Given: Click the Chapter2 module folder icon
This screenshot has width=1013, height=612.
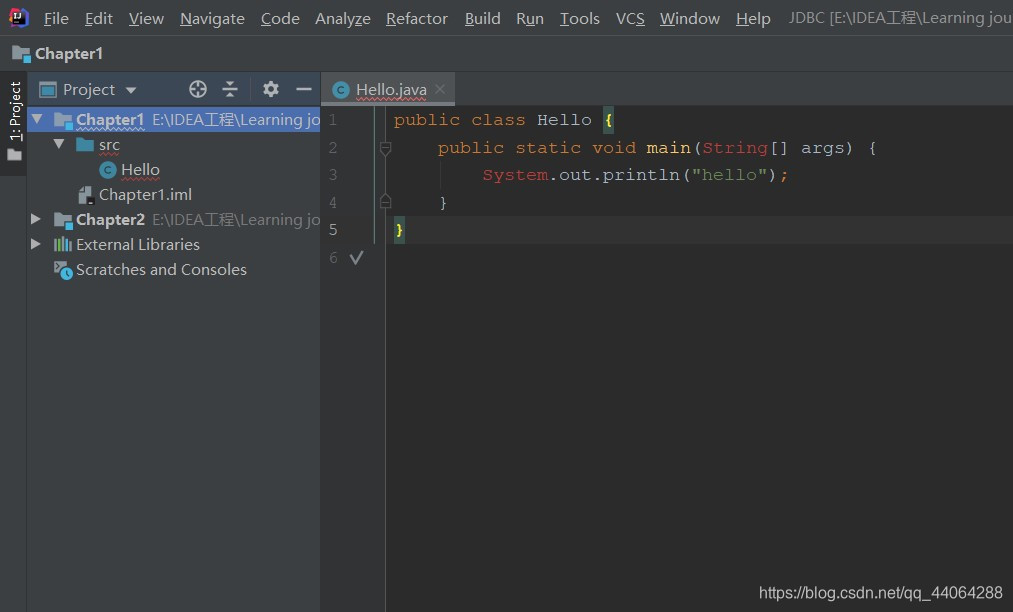Looking at the screenshot, I should (x=63, y=220).
